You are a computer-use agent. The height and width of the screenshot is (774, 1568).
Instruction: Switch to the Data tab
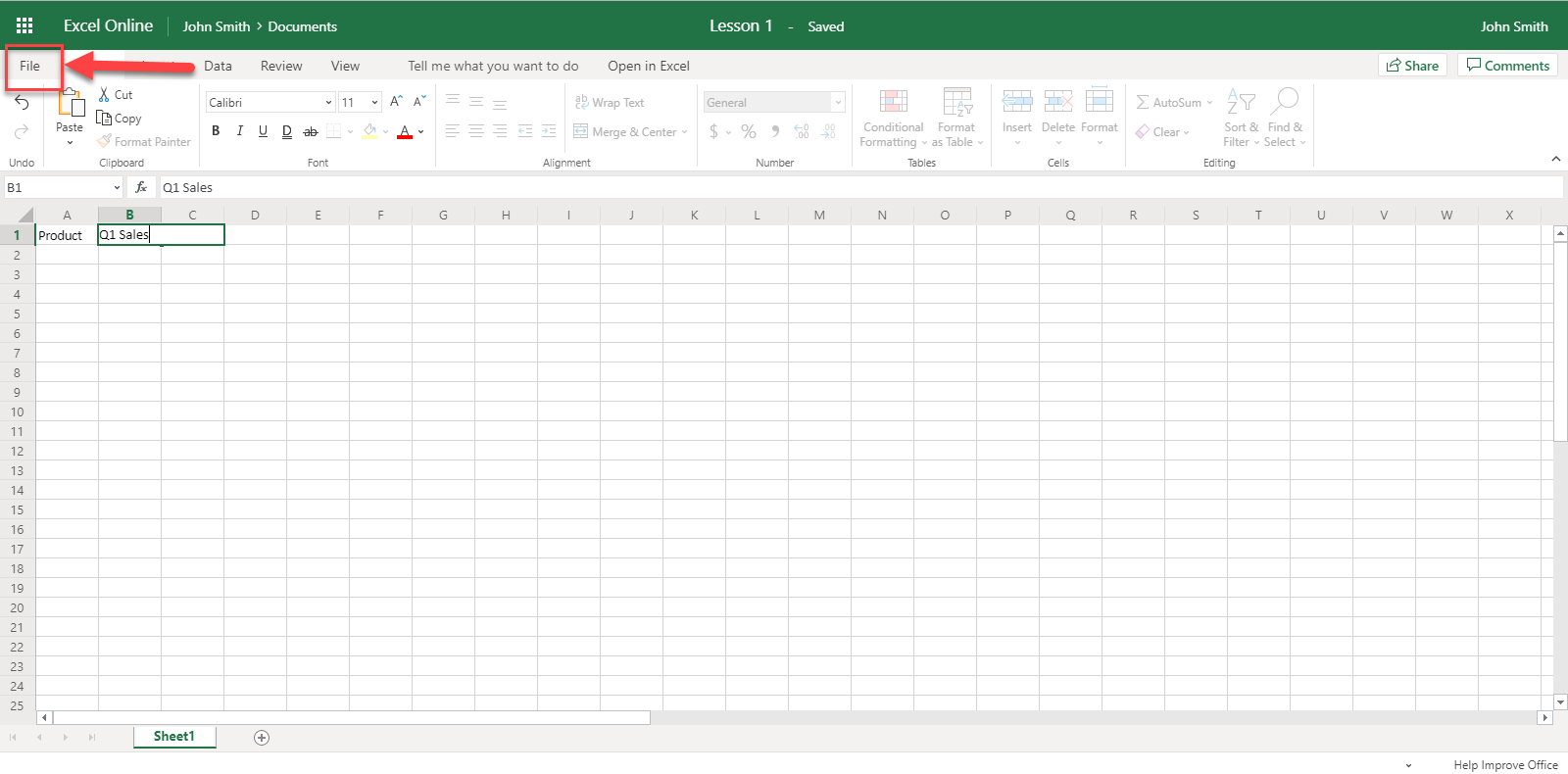coord(218,66)
